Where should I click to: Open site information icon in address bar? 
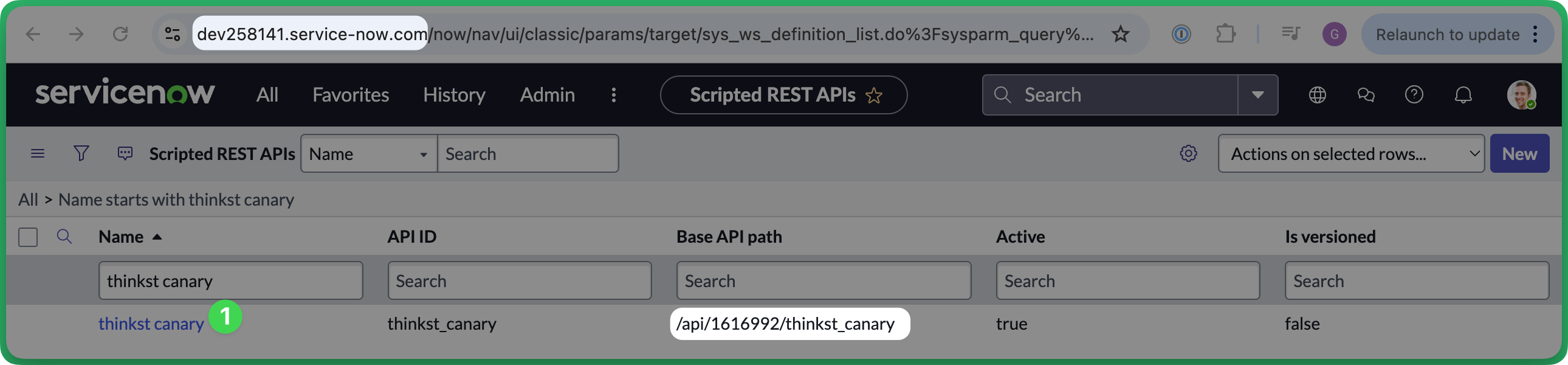173,34
